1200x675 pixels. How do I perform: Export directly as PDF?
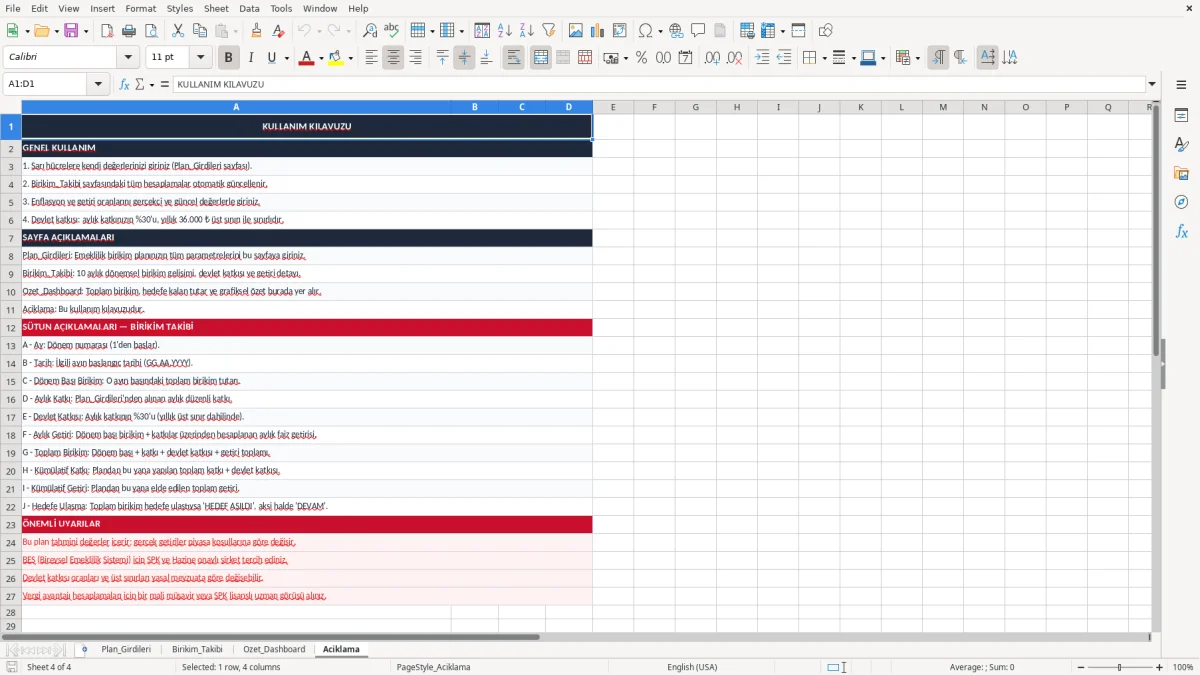pyautogui.click(x=107, y=31)
